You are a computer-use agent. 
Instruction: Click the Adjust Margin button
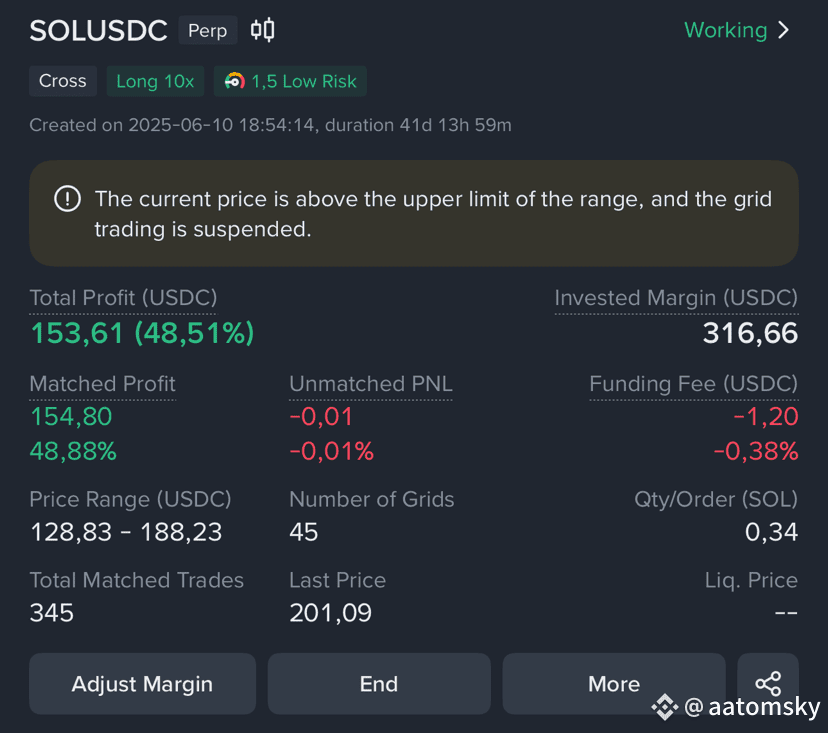tap(143, 683)
